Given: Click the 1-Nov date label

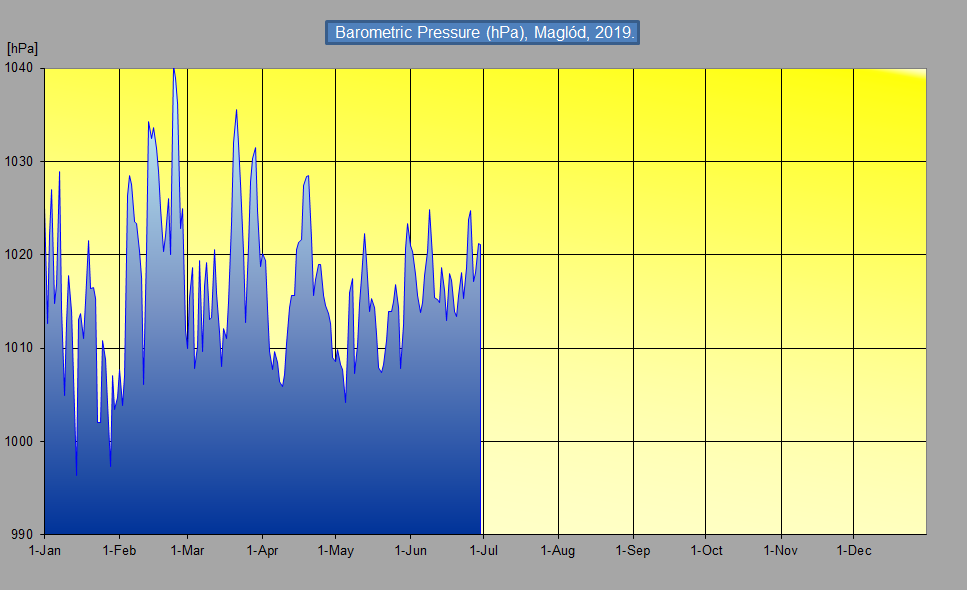Looking at the screenshot, I should click(x=780, y=550).
